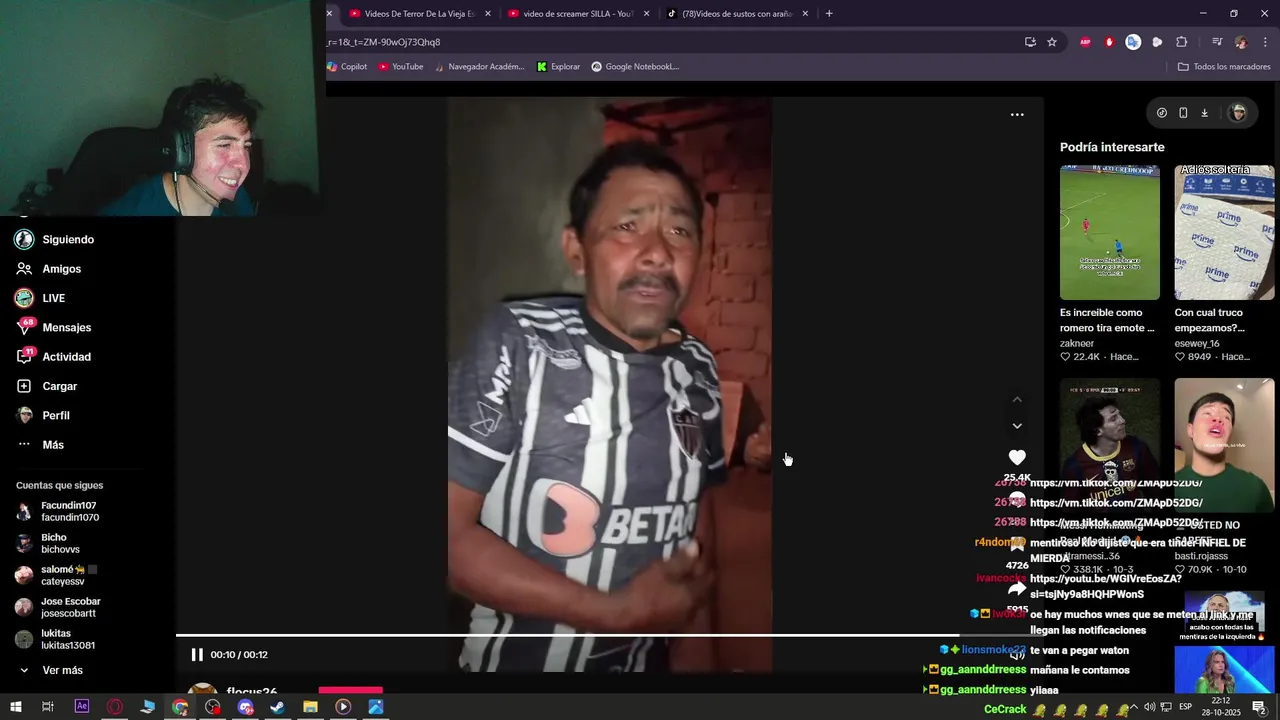Click download desktop app icon in pill

[1204, 113]
